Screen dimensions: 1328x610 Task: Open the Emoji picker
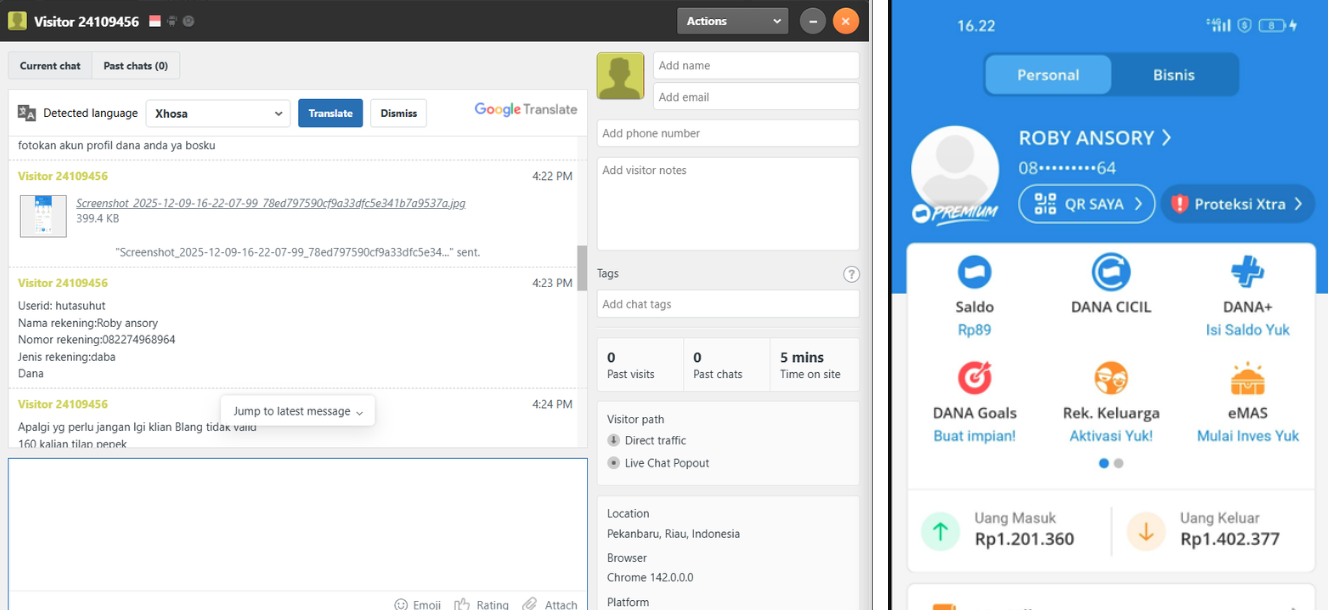point(417,604)
